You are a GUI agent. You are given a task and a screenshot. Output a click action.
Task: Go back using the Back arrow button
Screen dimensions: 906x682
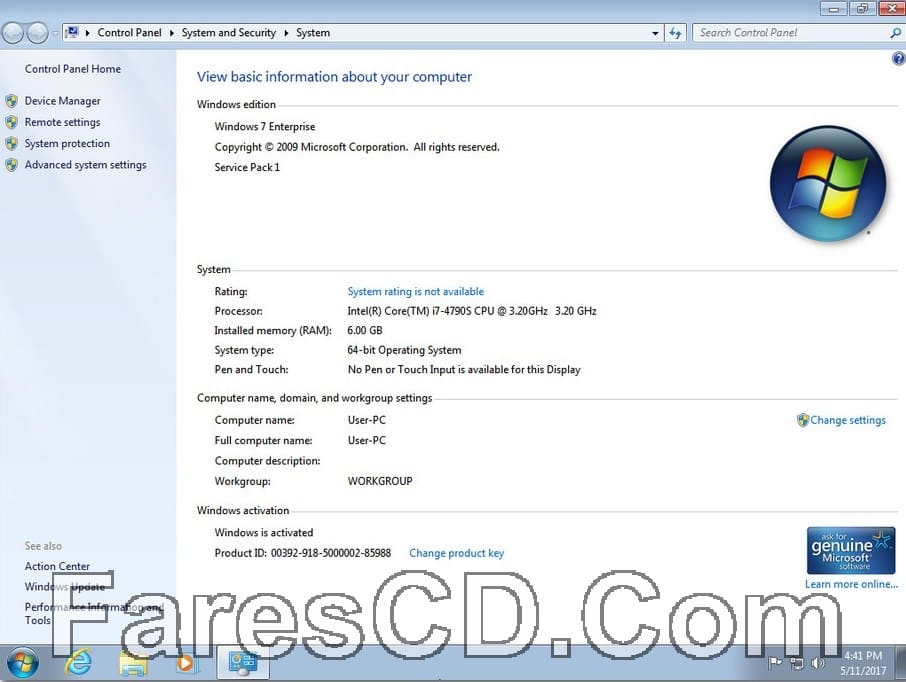coord(13,34)
